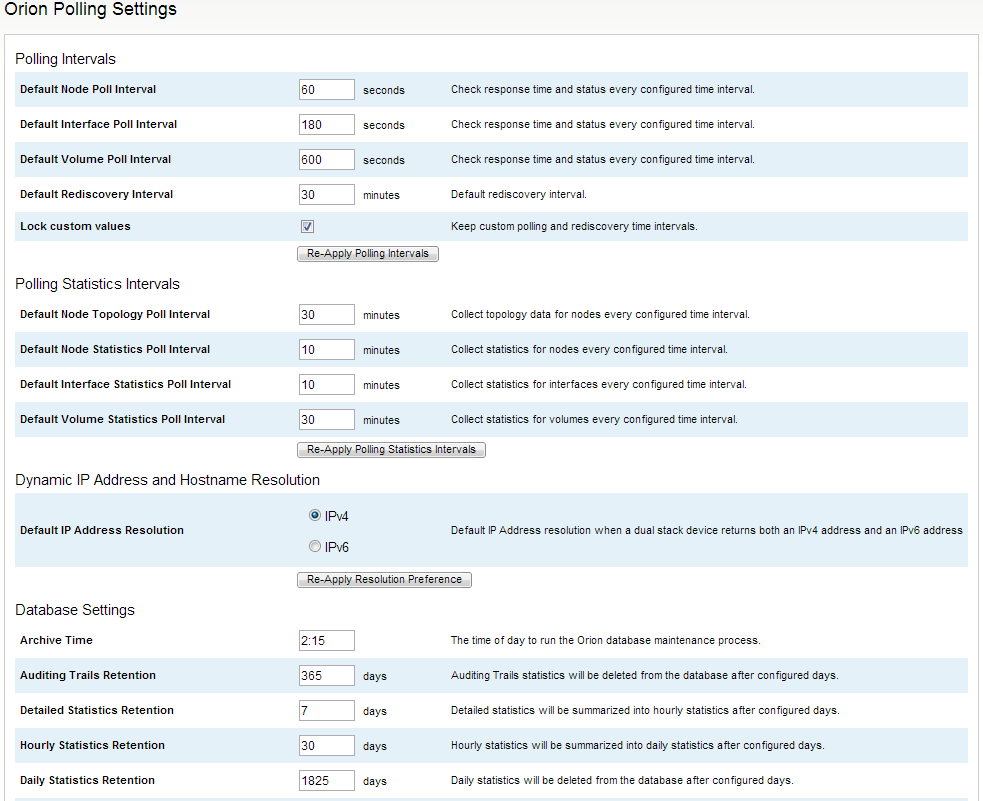Click the Default Interface Poll Interval label
Image resolution: width=983 pixels, height=801 pixels.
click(98, 124)
